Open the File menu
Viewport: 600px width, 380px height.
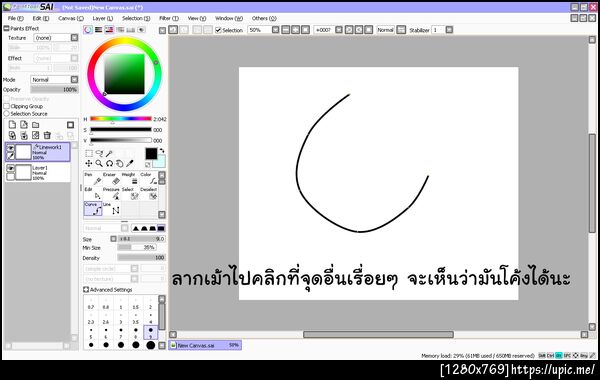[x=16, y=18]
